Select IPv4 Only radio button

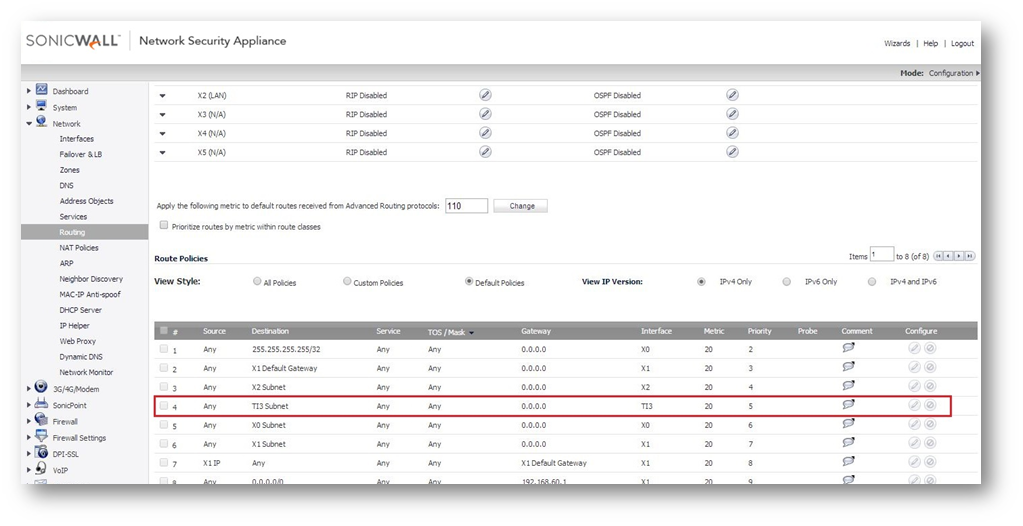(701, 282)
